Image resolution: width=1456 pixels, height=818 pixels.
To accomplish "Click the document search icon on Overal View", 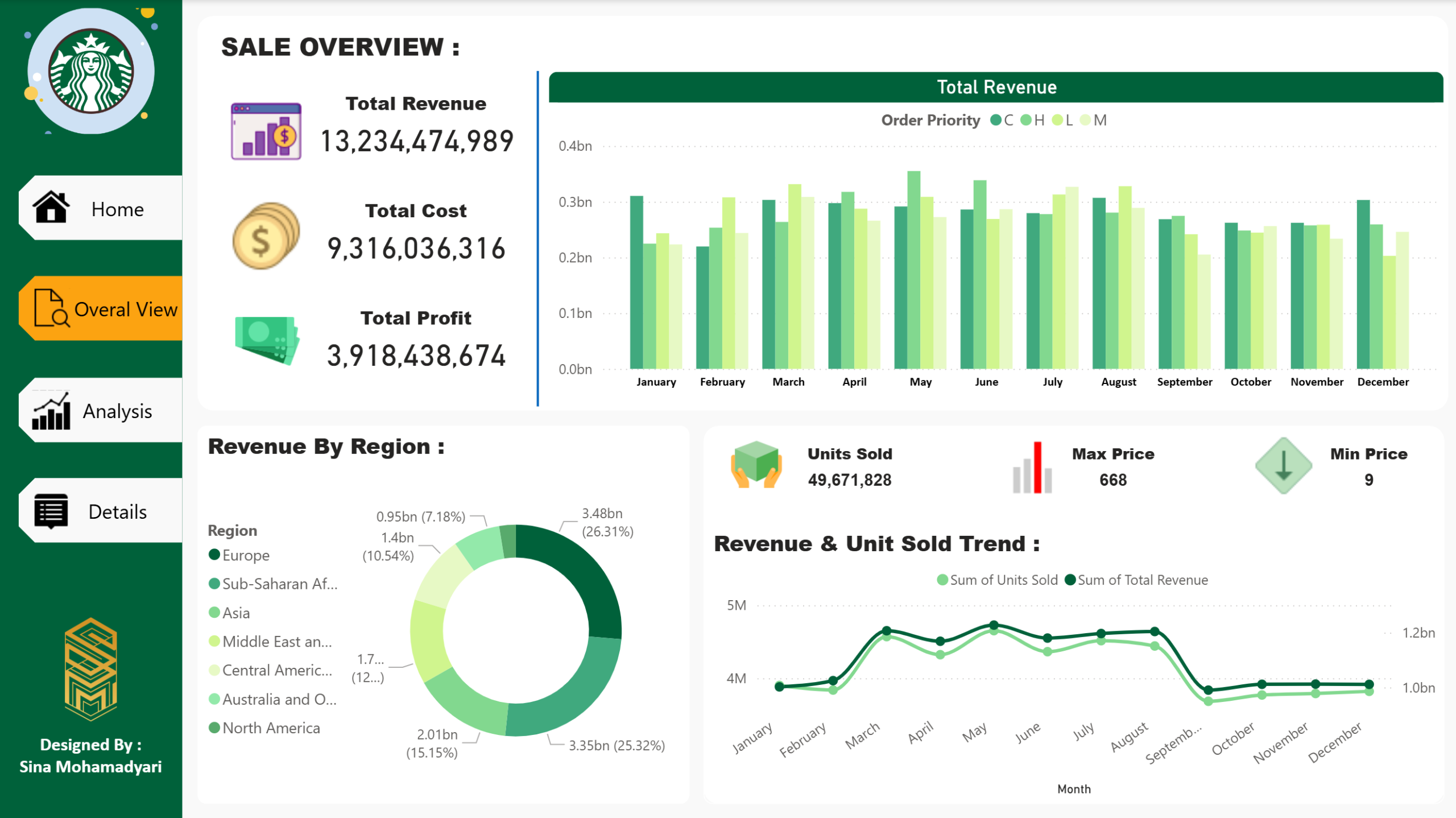I will (51, 308).
